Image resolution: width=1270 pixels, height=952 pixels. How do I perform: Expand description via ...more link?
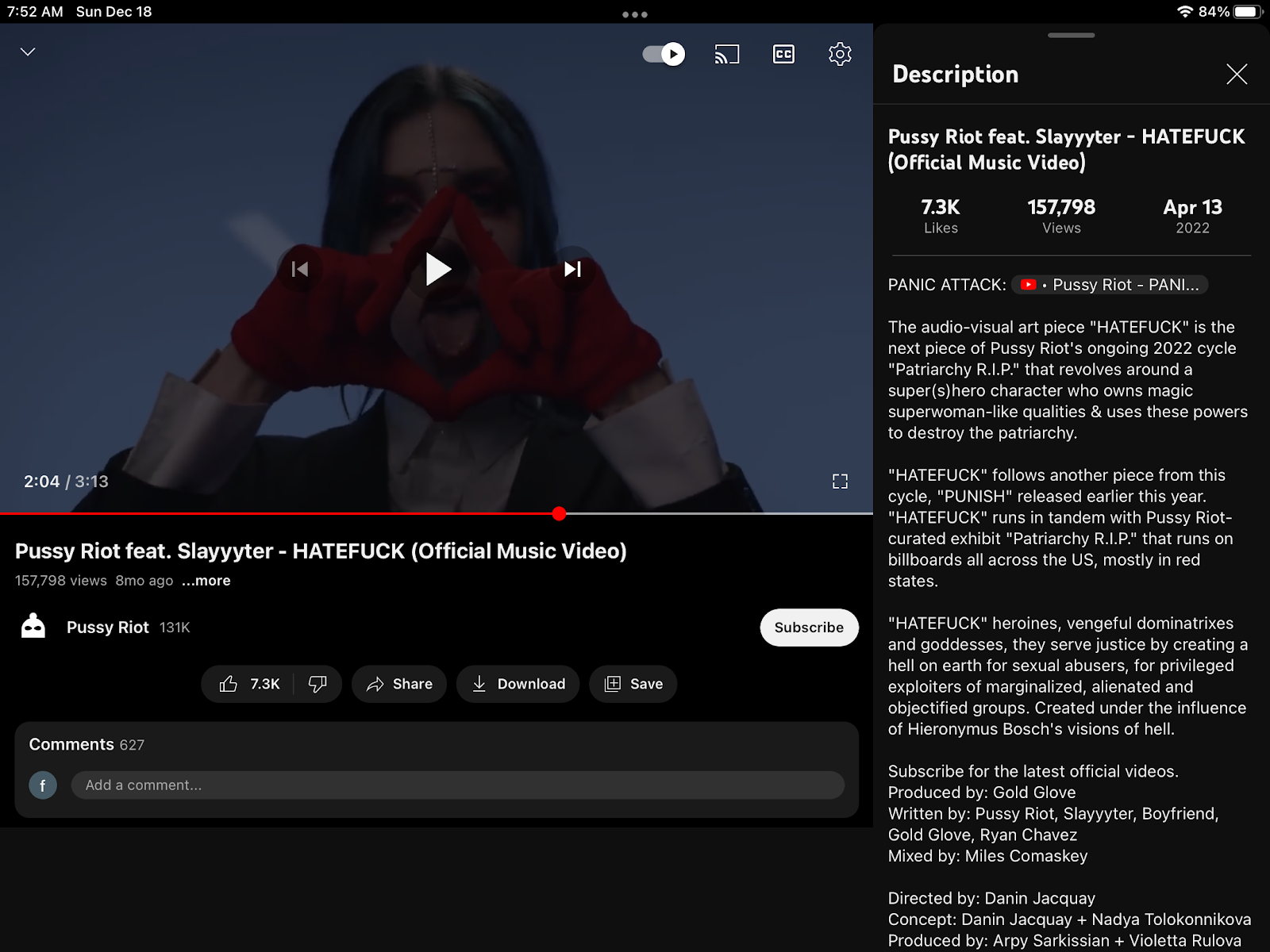[206, 581]
